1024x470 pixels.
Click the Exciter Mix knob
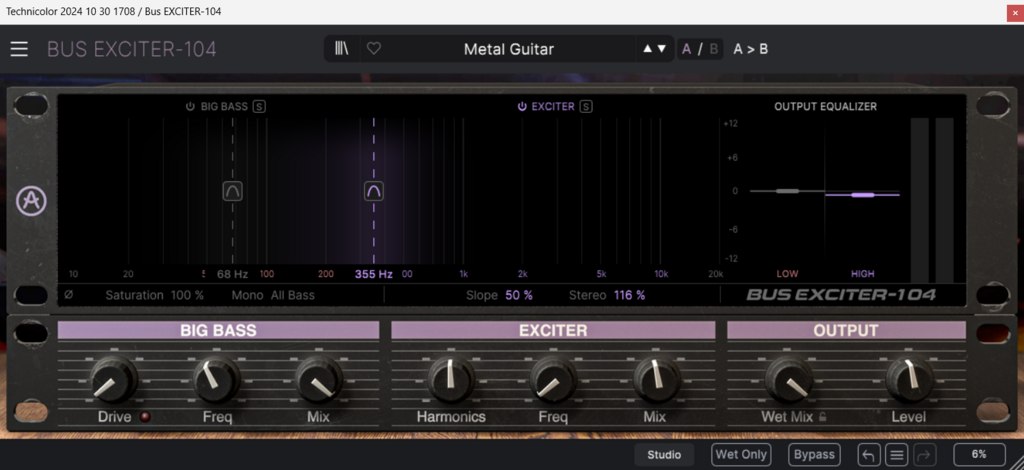click(x=656, y=379)
